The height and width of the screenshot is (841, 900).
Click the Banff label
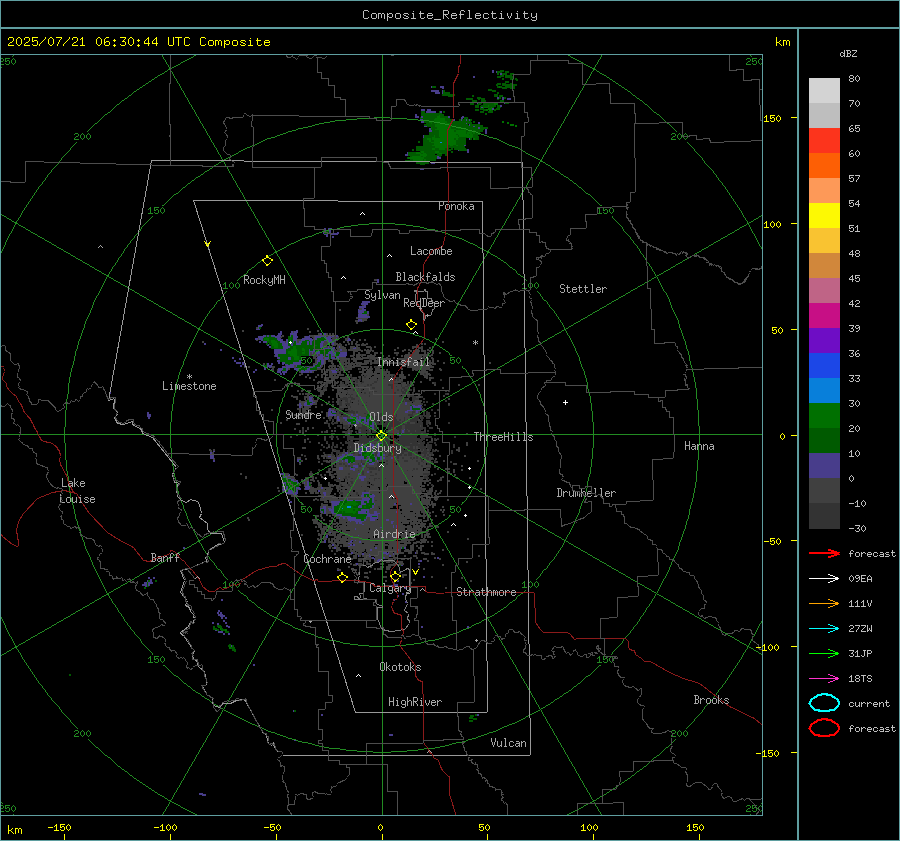point(165,558)
